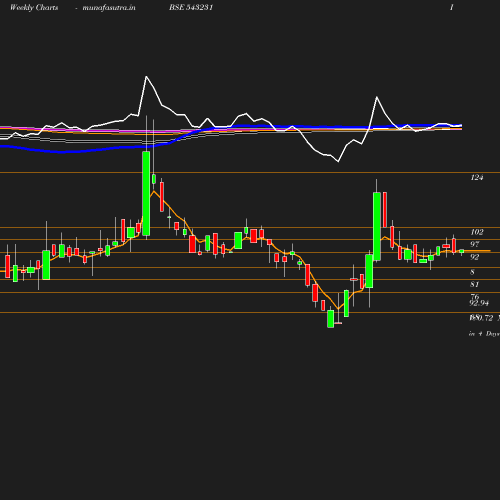Click the "BSE 543231" symbol label
This screenshot has width=500, height=500.
(x=191, y=7)
